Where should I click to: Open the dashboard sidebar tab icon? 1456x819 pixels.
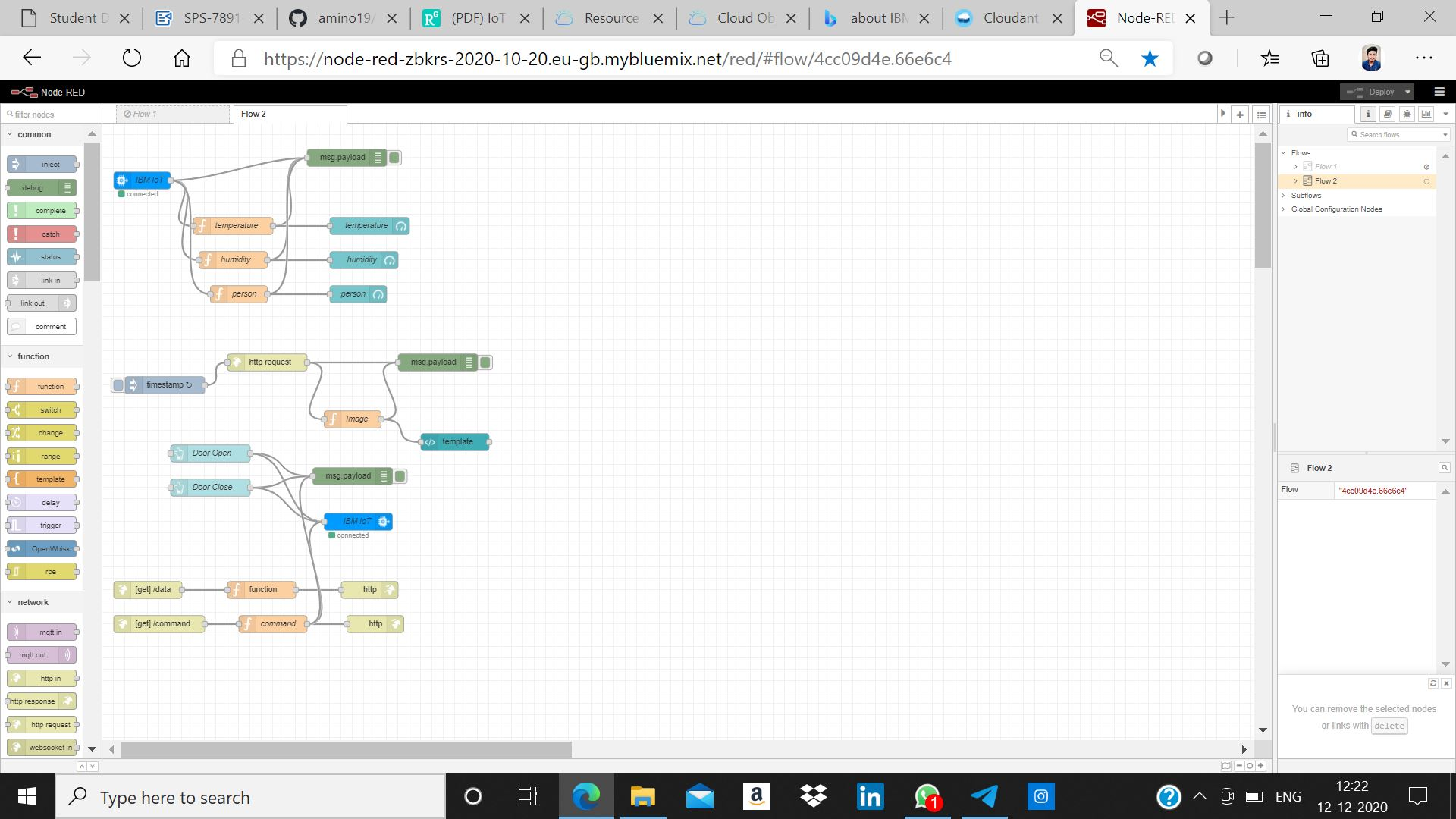(x=1426, y=114)
